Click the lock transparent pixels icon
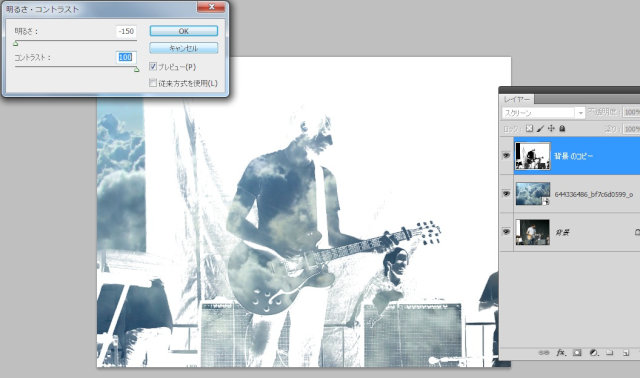 tap(529, 128)
